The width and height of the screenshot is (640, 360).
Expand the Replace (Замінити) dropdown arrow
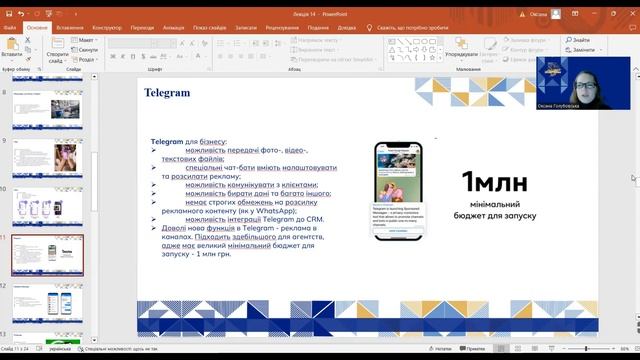click(x=601, y=50)
